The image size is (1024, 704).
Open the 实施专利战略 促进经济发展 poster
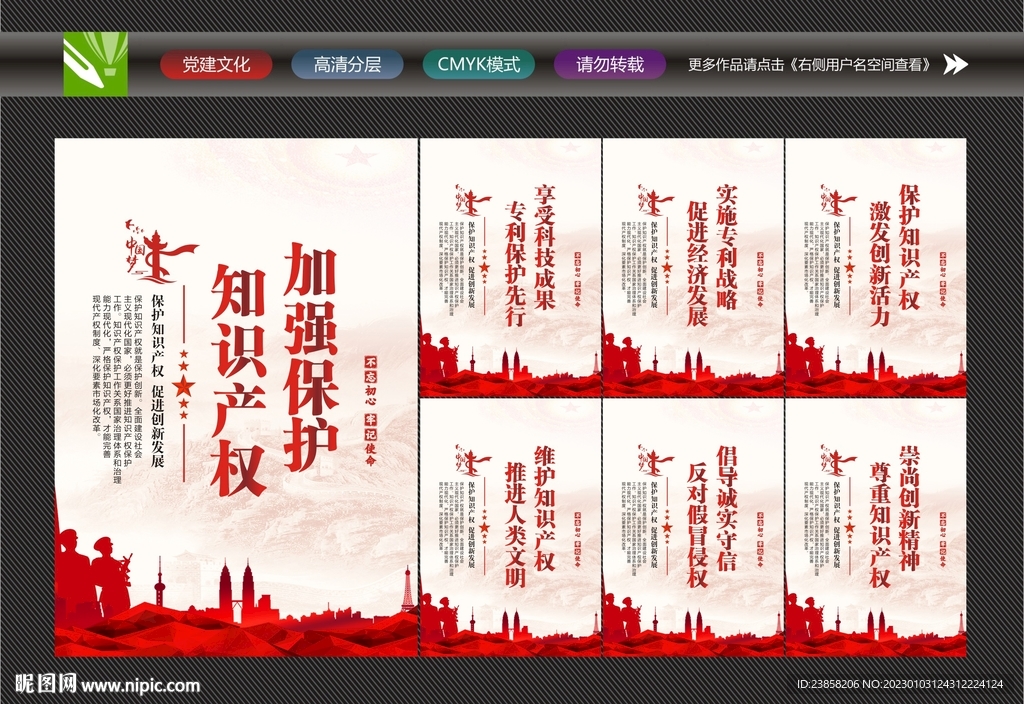point(693,268)
